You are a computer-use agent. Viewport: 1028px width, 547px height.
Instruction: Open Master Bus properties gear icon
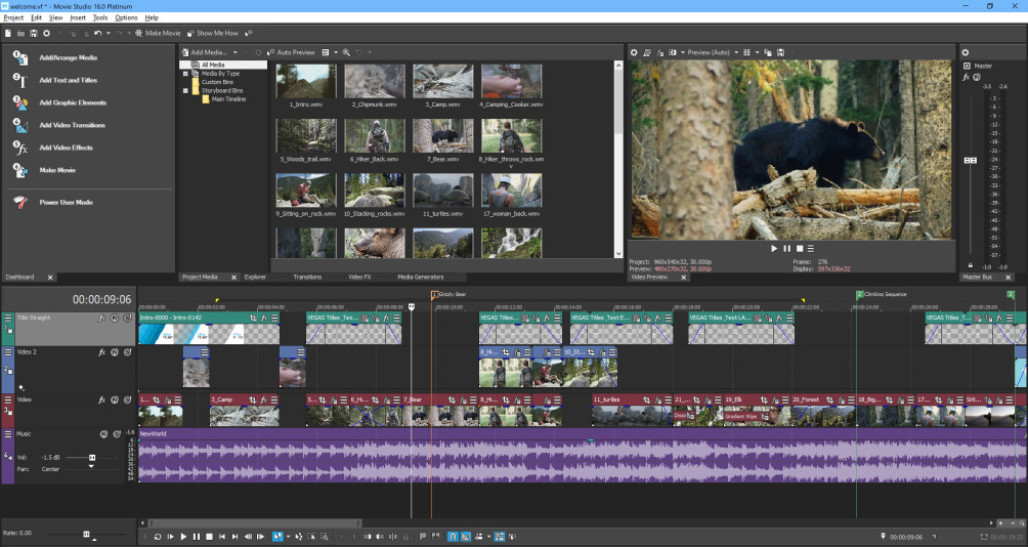pos(965,52)
